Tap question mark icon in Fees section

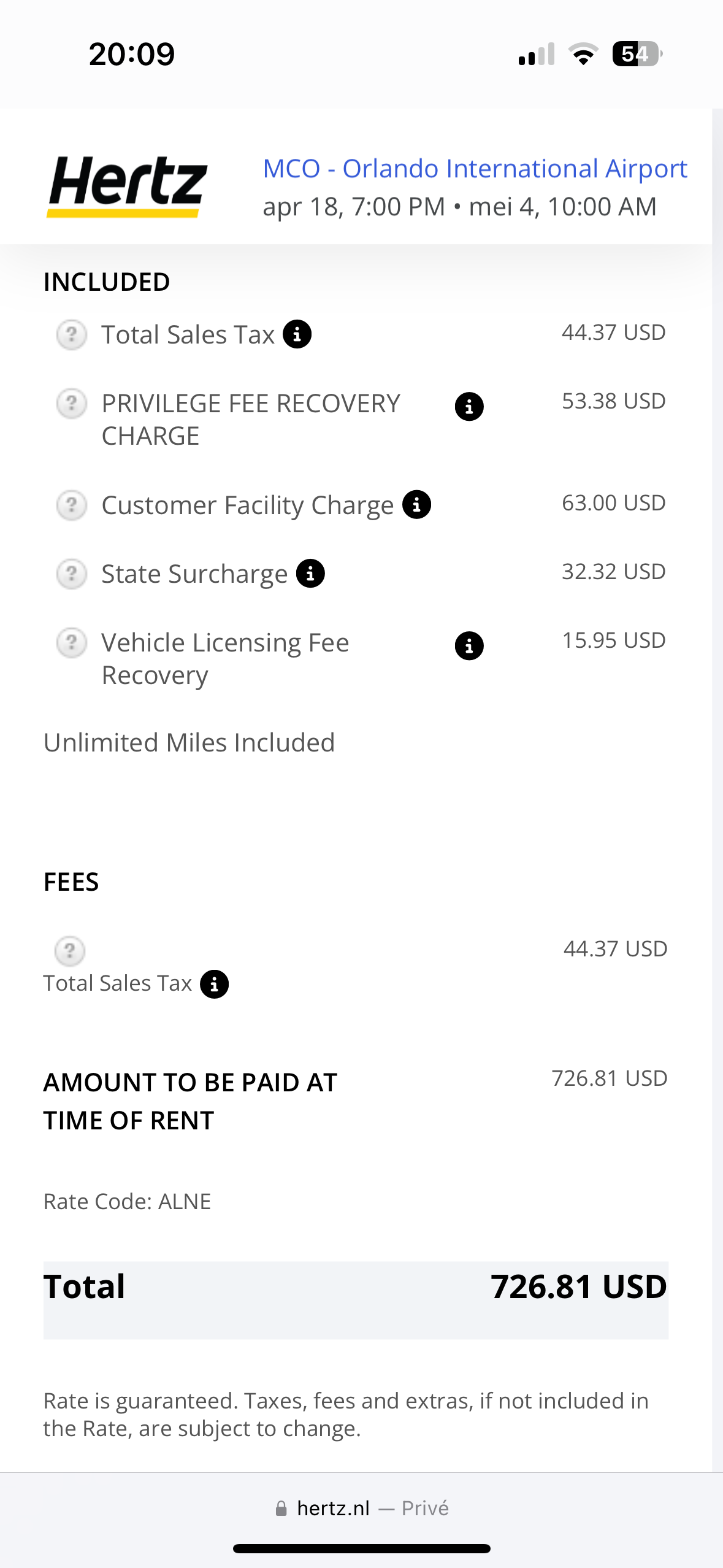click(x=70, y=951)
